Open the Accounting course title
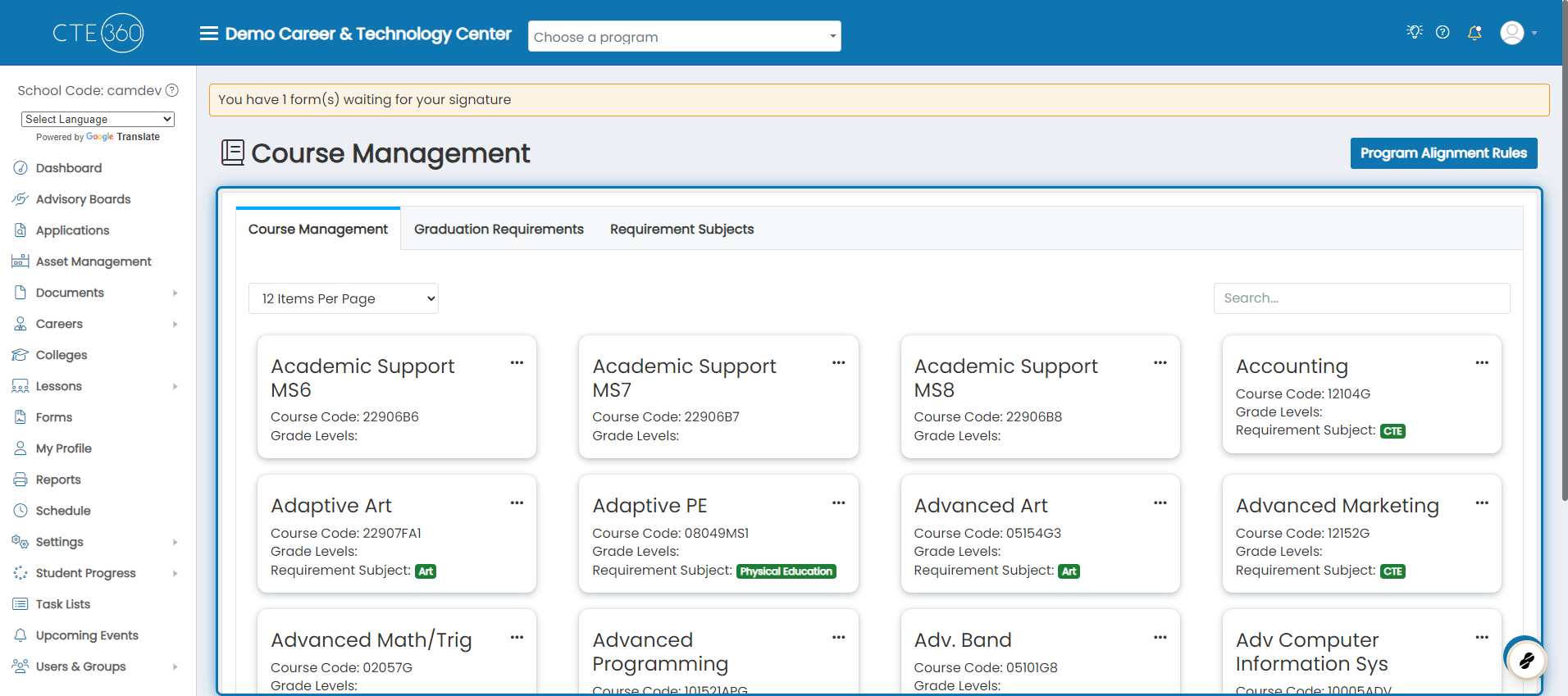The image size is (1568, 696). 1292,366
